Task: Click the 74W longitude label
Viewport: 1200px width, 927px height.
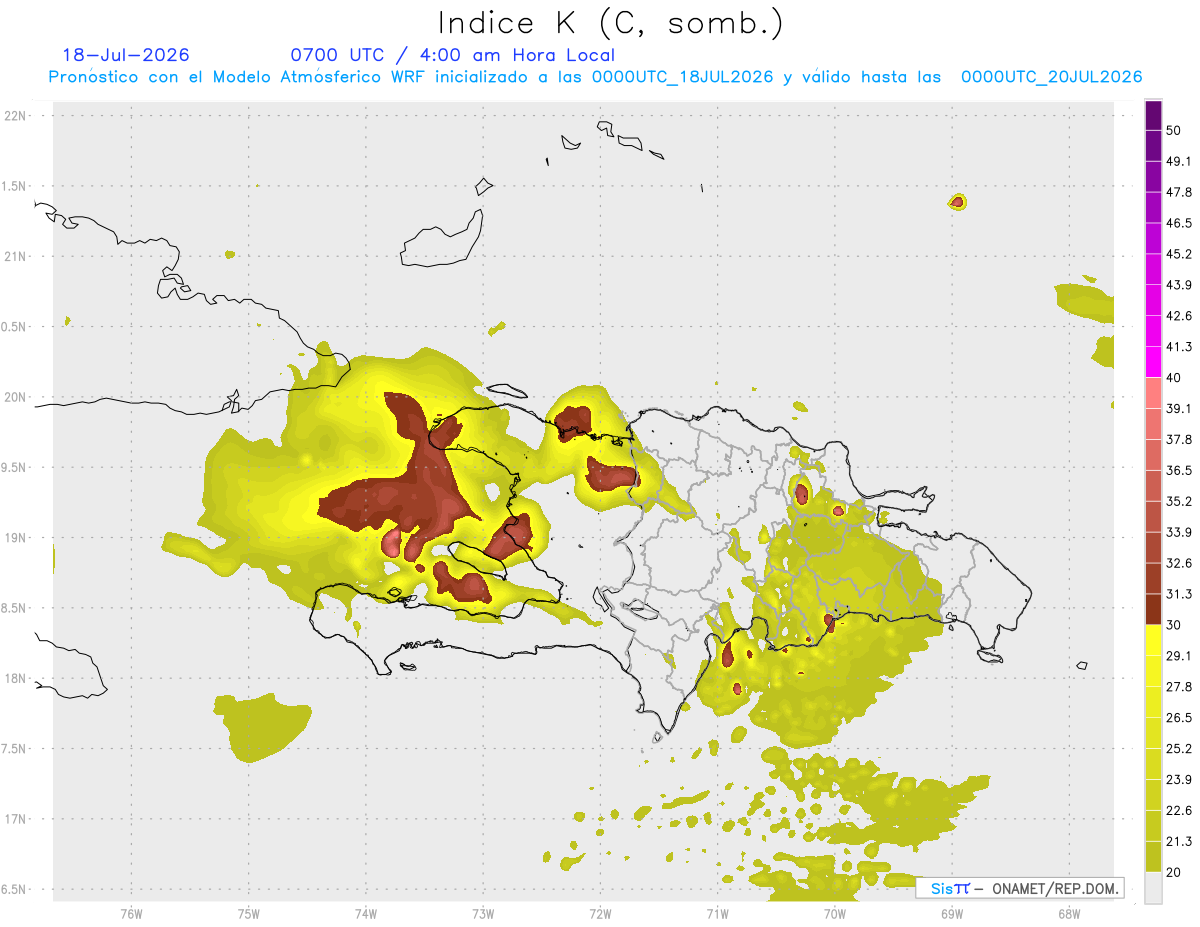Action: (x=366, y=914)
